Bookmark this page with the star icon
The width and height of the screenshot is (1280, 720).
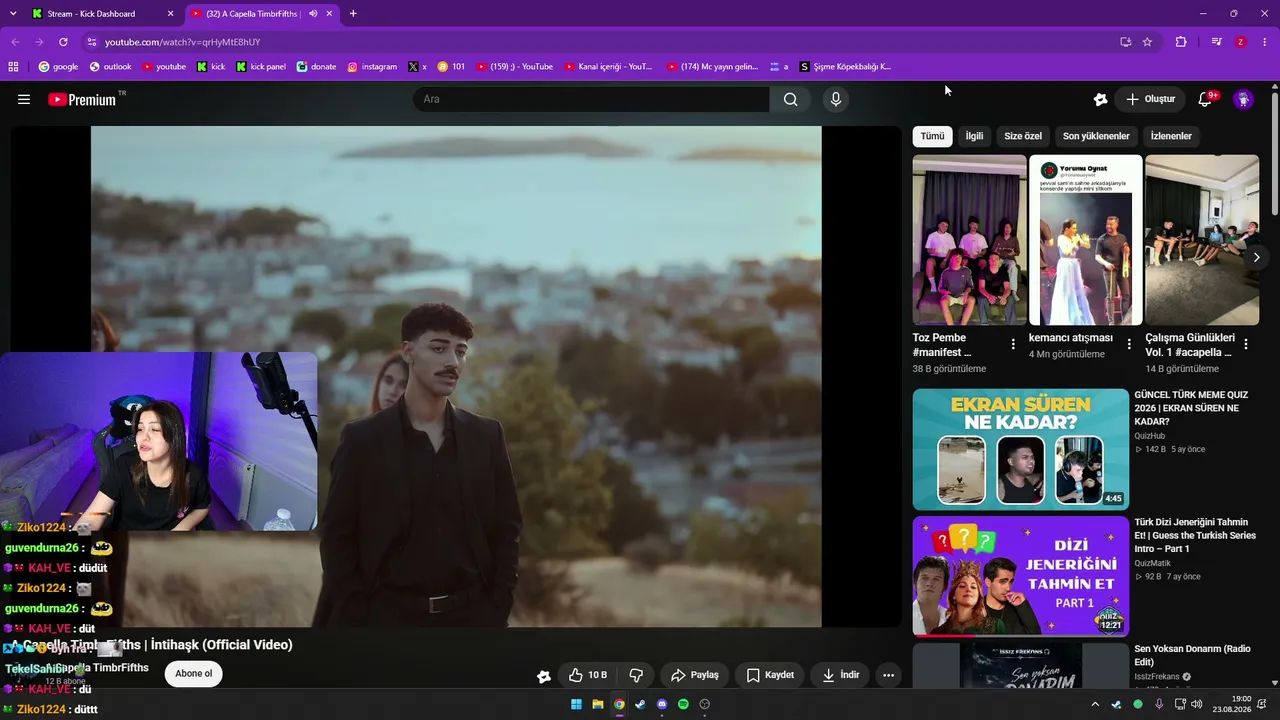tap(1147, 42)
